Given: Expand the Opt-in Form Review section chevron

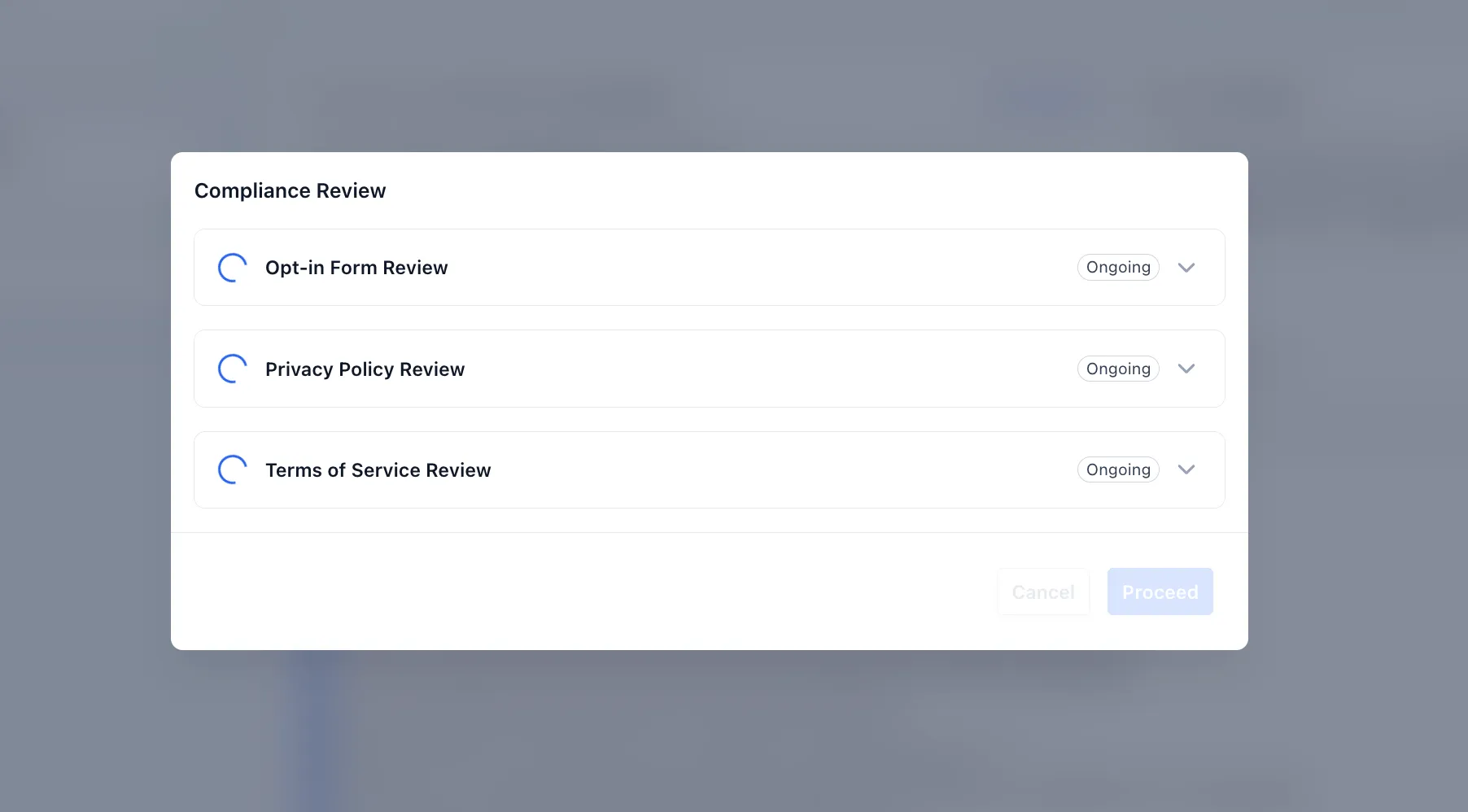Looking at the screenshot, I should coord(1186,268).
